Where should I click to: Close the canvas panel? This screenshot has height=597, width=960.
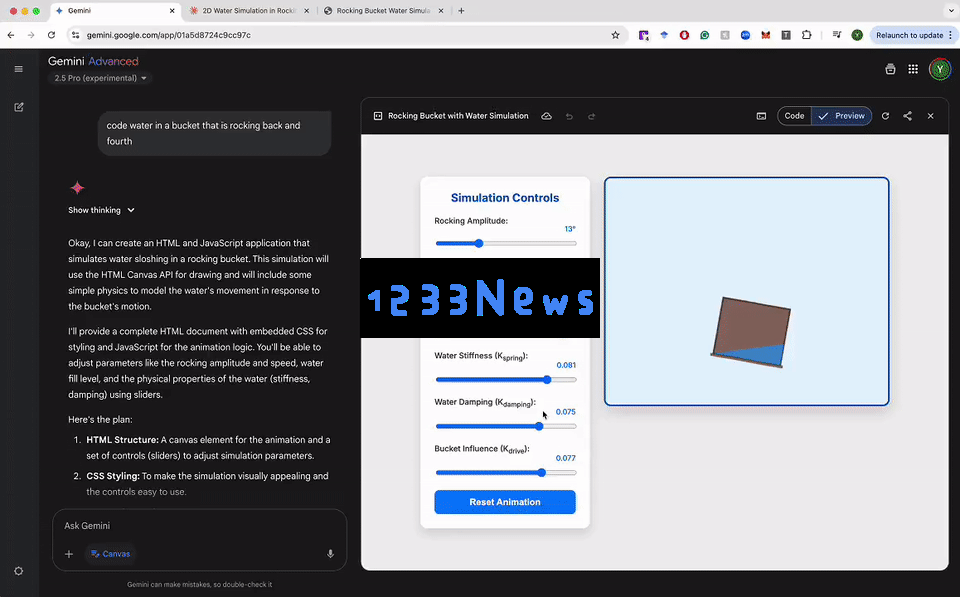(x=931, y=116)
